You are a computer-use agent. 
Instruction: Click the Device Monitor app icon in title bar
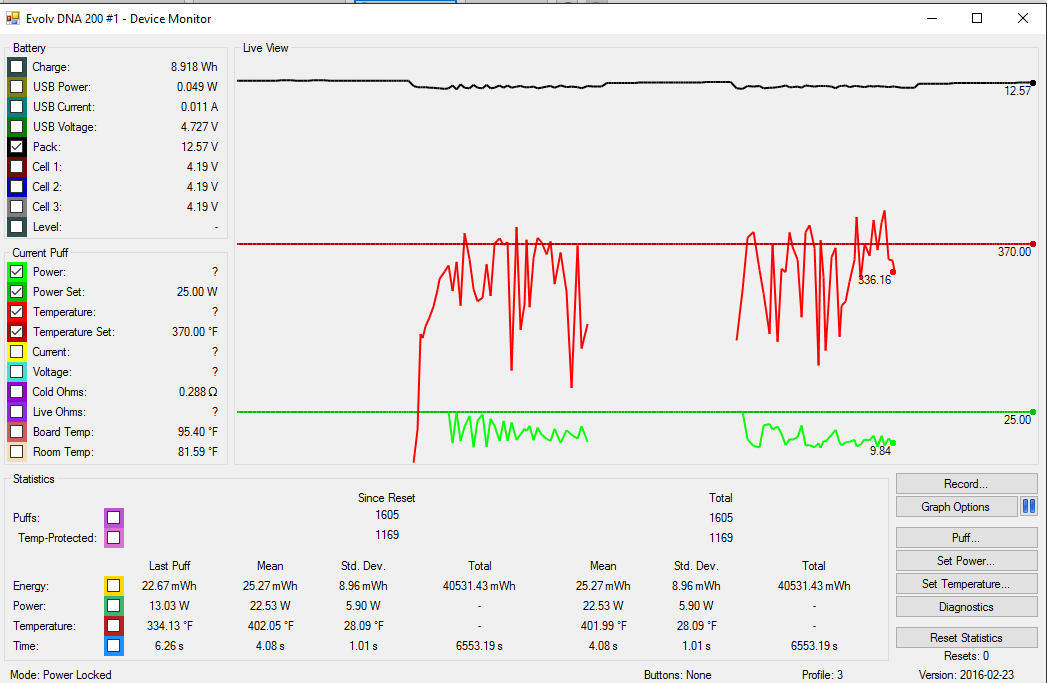(x=13, y=18)
